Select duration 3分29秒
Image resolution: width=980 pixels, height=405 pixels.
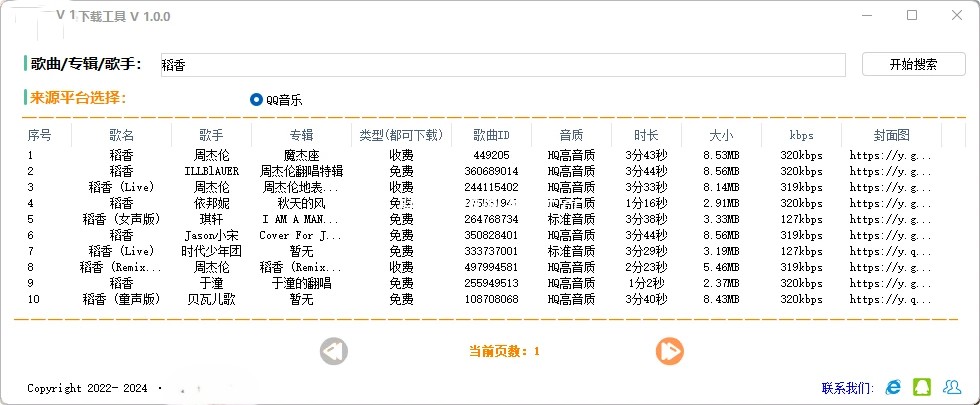(646, 251)
